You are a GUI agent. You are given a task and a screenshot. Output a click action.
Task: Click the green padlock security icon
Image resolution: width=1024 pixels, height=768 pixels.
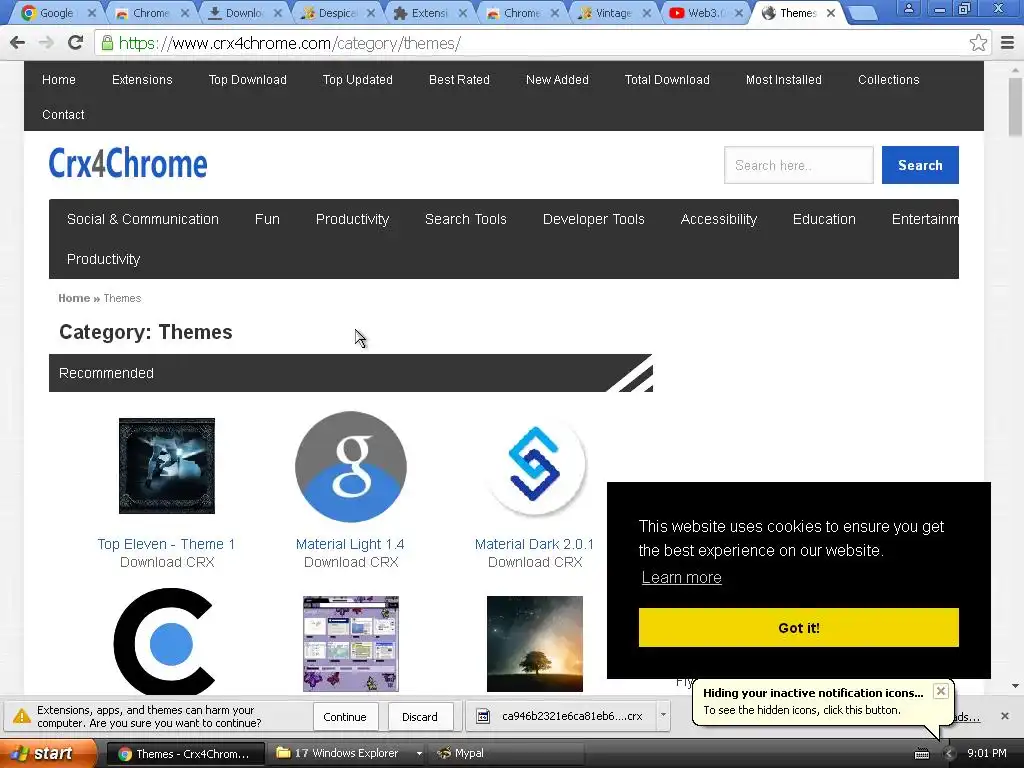[x=107, y=43]
